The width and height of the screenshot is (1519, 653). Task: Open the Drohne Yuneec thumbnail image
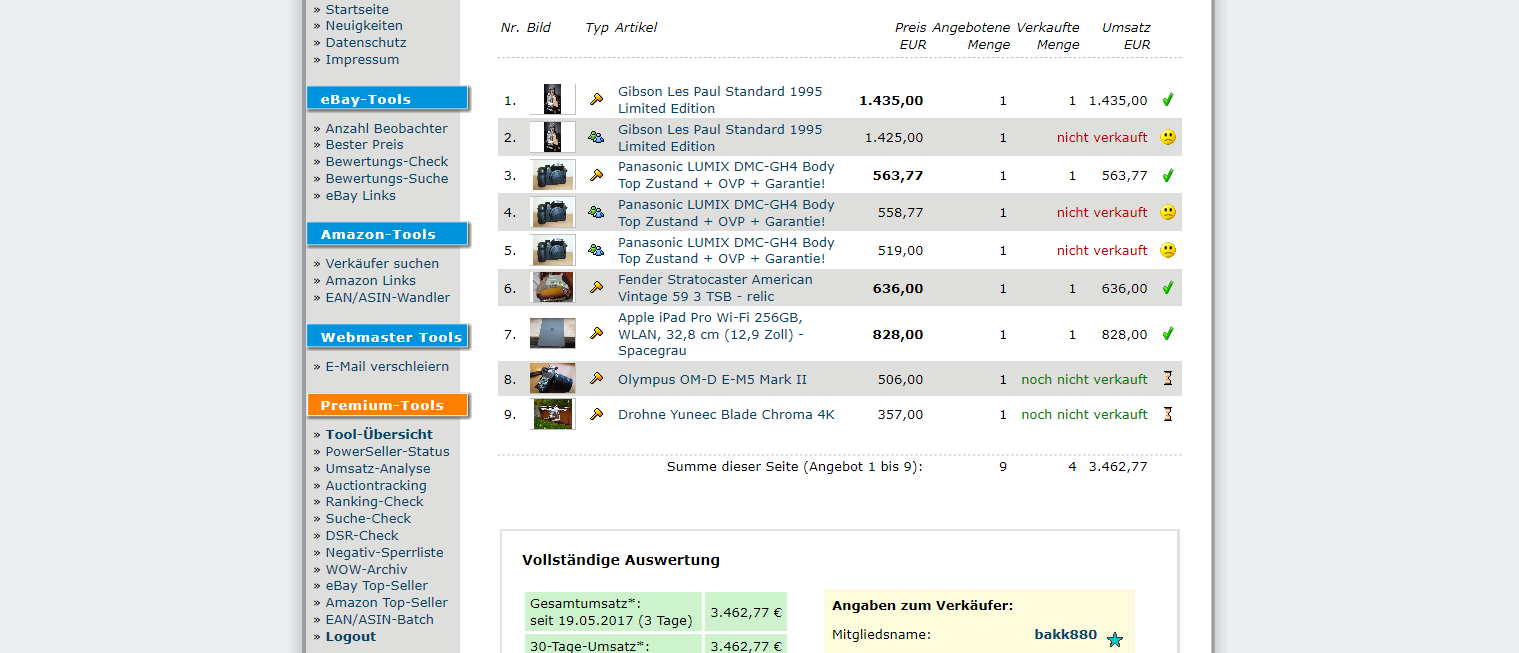553,414
